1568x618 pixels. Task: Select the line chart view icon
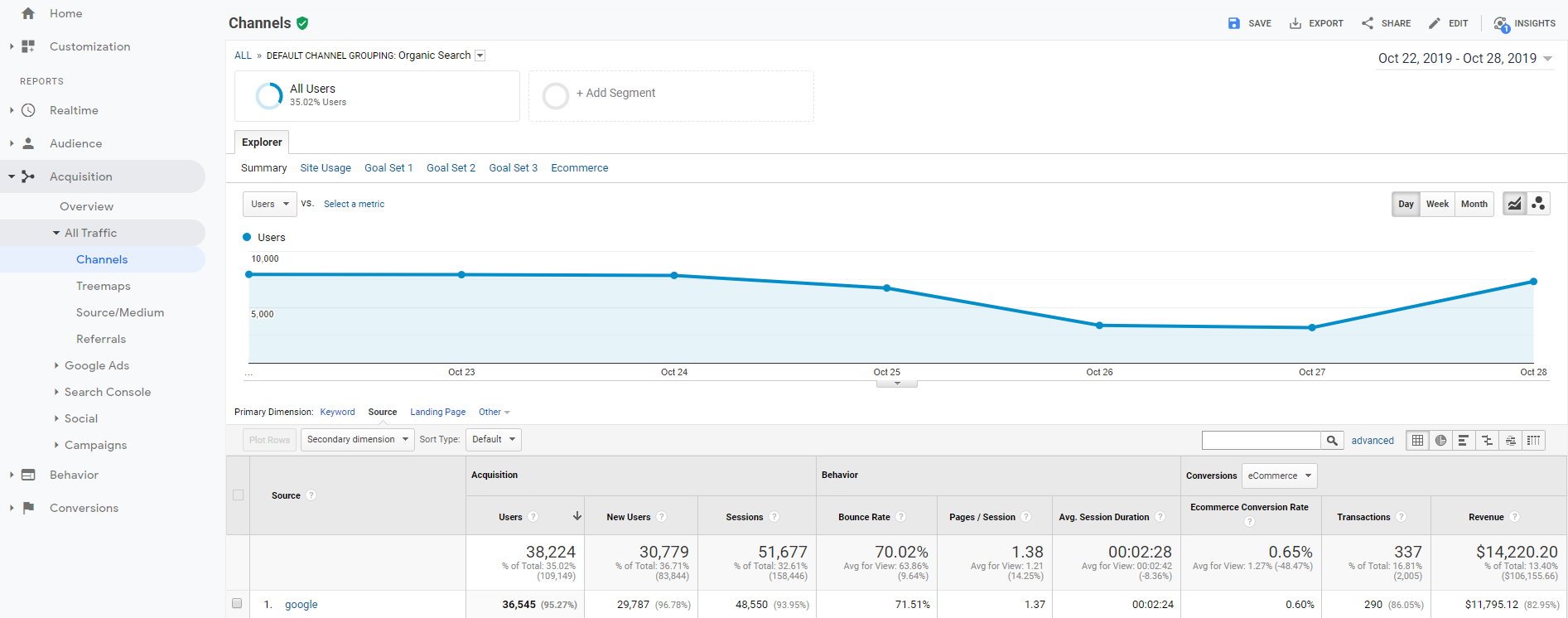point(1514,204)
